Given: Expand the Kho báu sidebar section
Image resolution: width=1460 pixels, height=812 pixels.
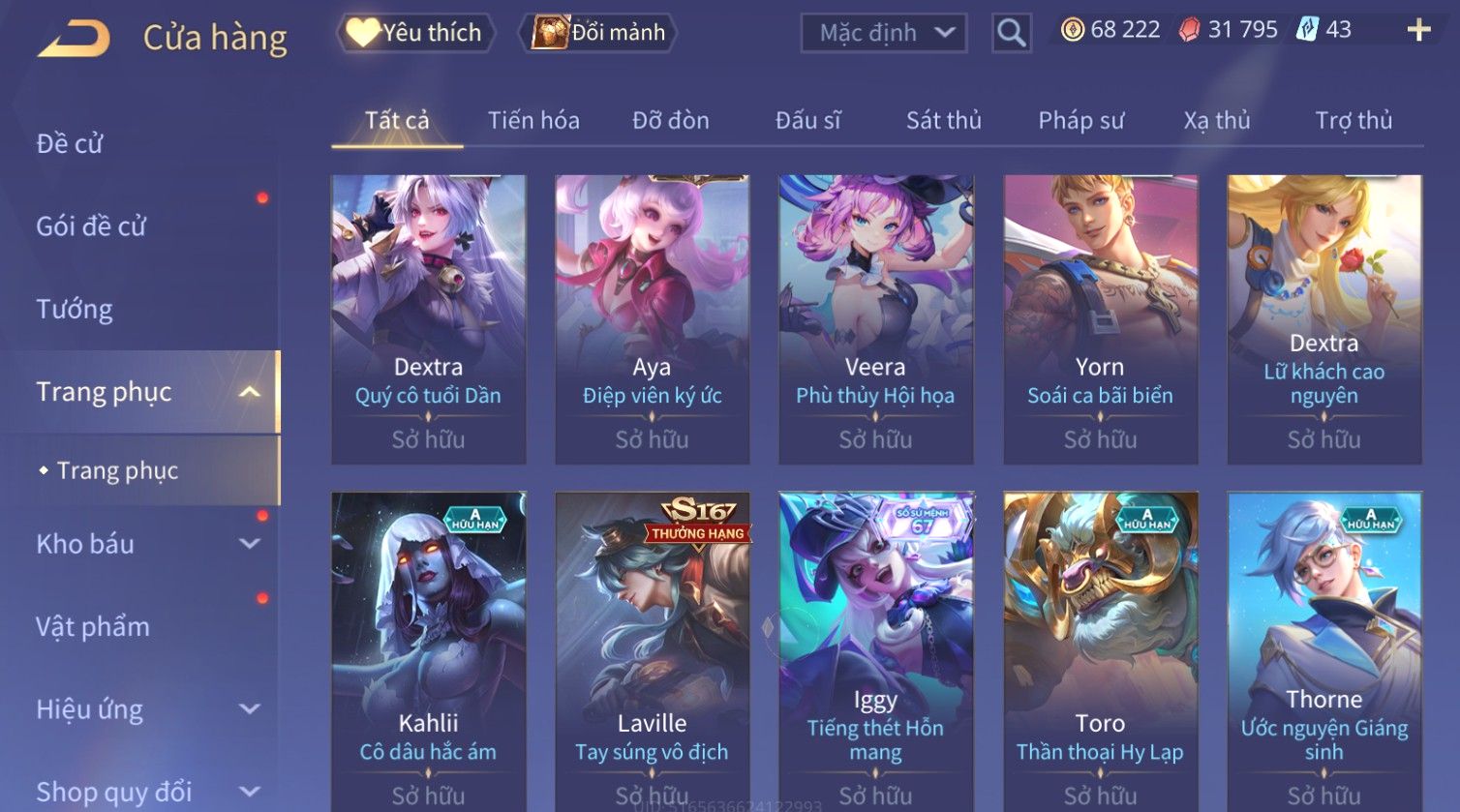Looking at the screenshot, I should [249, 544].
